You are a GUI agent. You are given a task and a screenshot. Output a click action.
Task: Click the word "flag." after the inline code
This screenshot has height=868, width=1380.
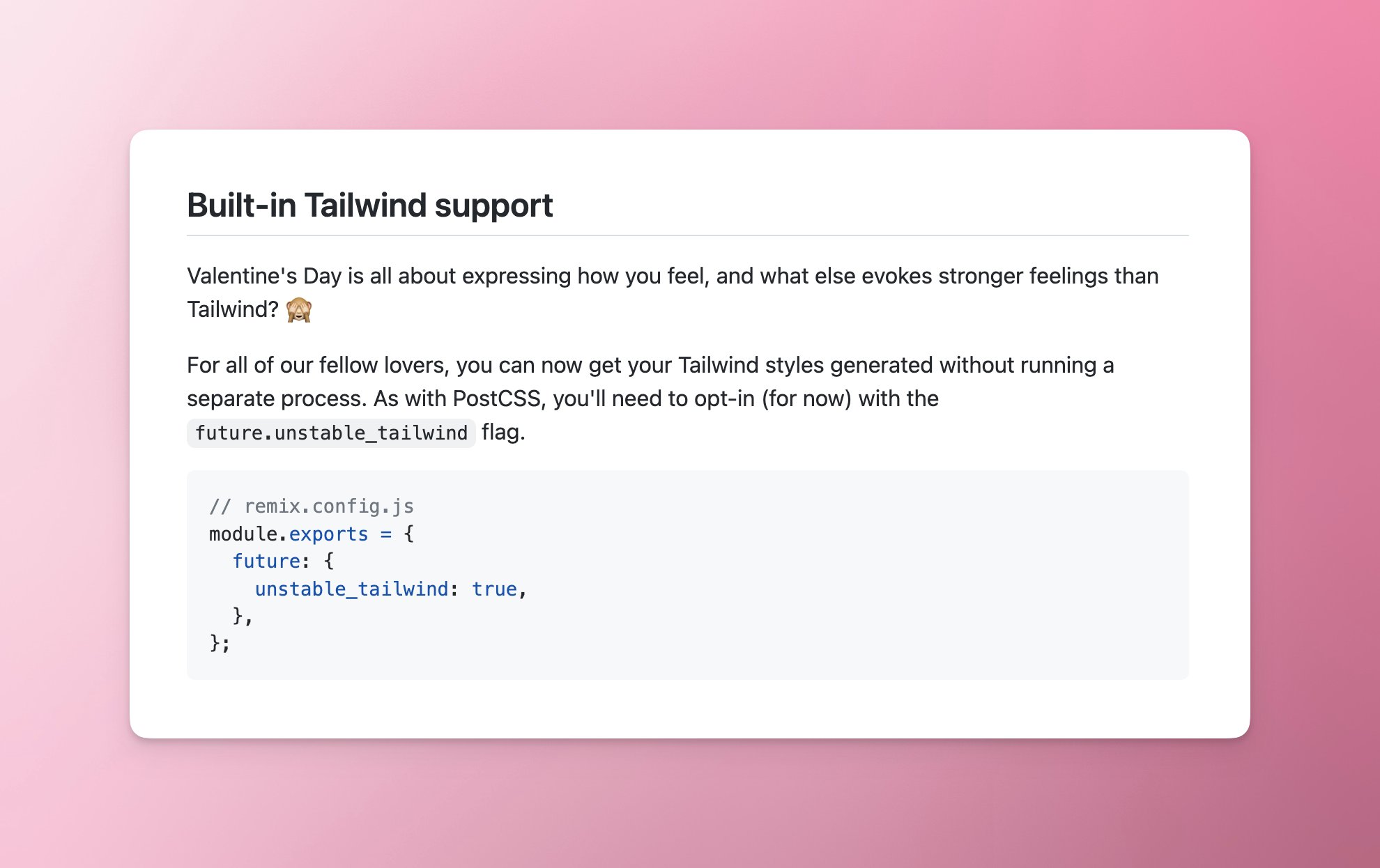[x=503, y=432]
